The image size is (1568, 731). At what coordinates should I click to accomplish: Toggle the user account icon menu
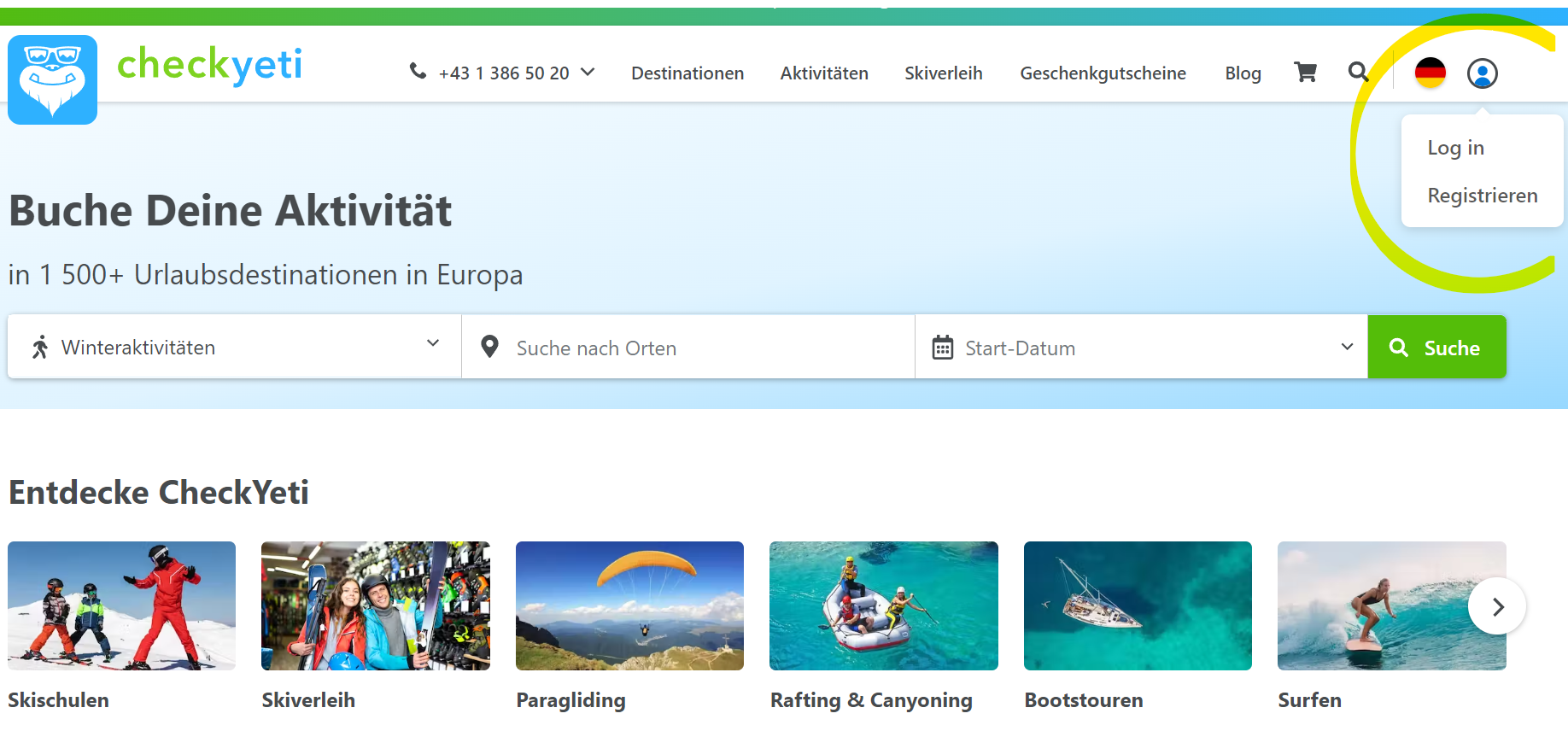[x=1483, y=73]
